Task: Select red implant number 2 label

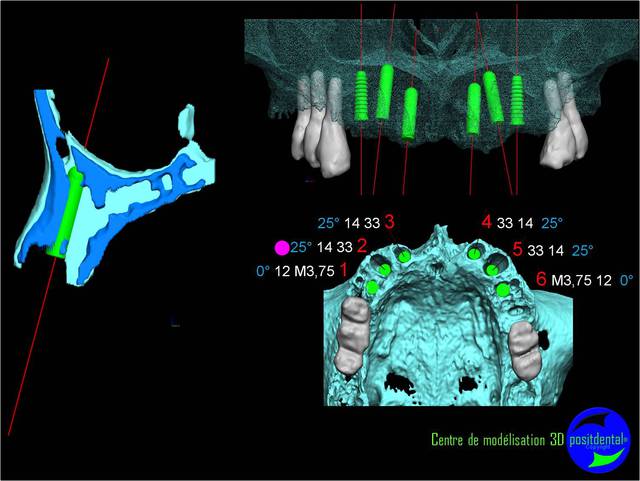Action: [x=362, y=246]
